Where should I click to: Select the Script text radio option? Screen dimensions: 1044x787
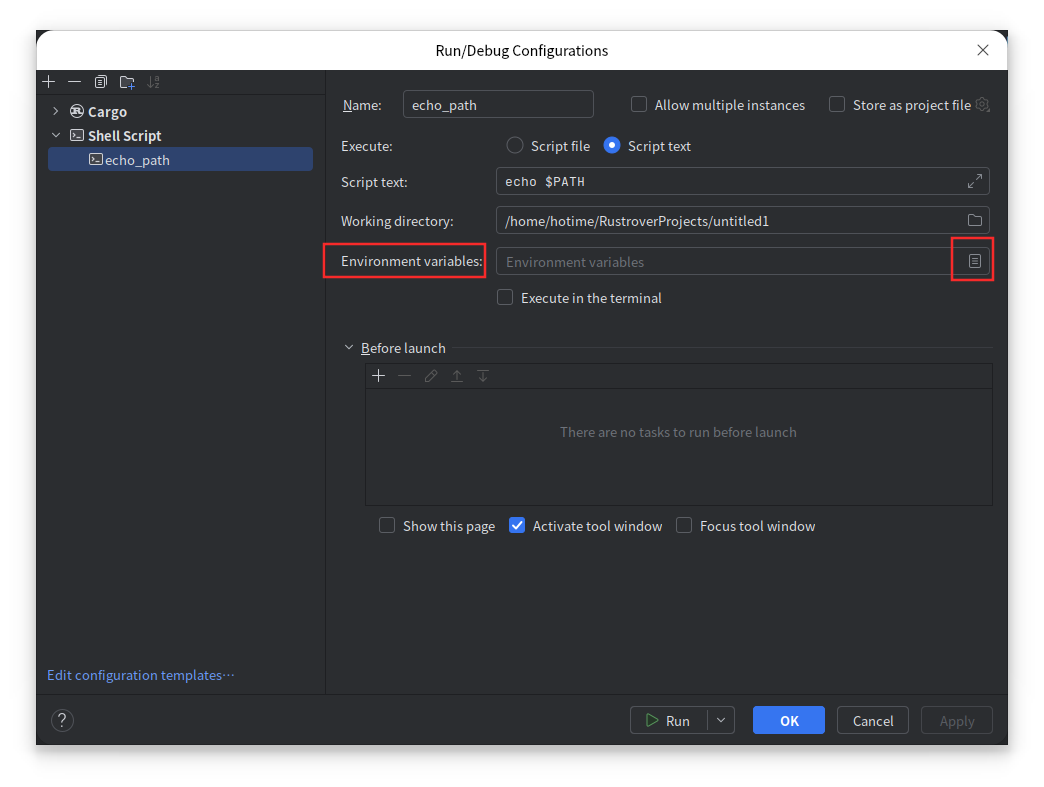tap(612, 145)
